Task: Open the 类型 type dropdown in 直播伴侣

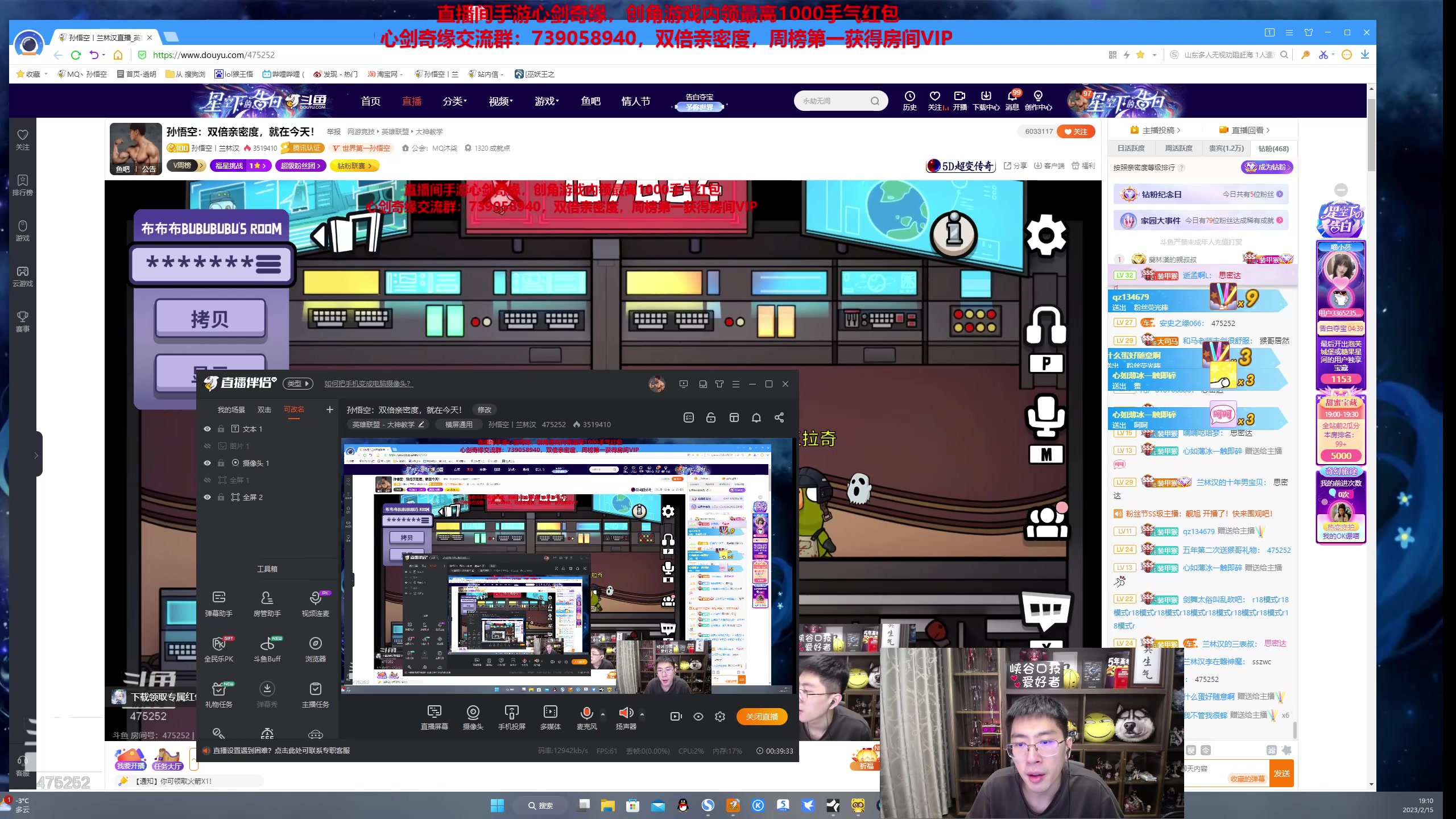Action: (x=299, y=383)
